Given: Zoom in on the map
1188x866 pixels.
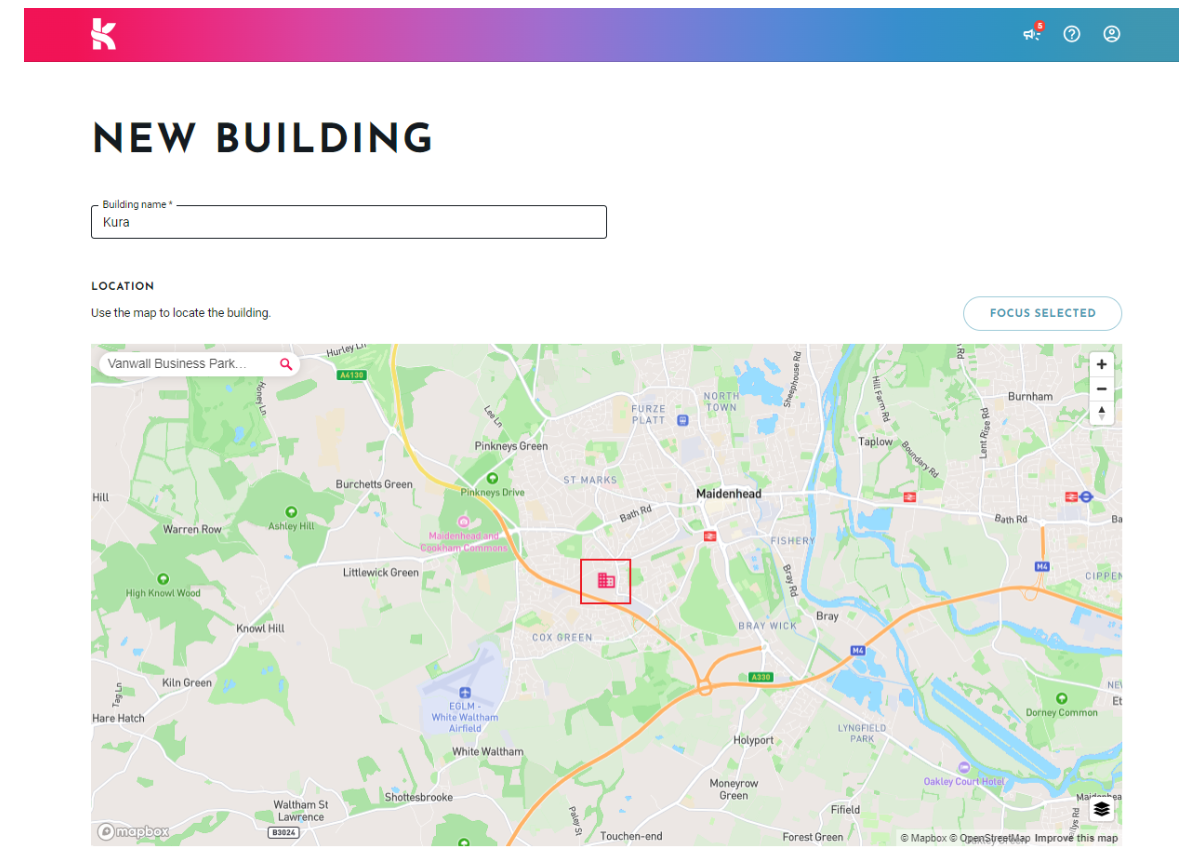Looking at the screenshot, I should pyautogui.click(x=1102, y=364).
